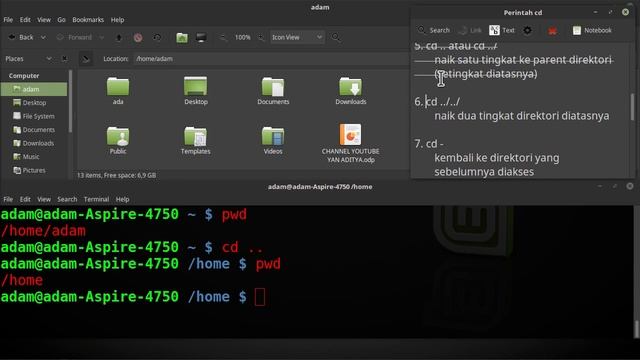
Task: Click the terminal input cursor after /home $
Action: [x=260, y=297]
